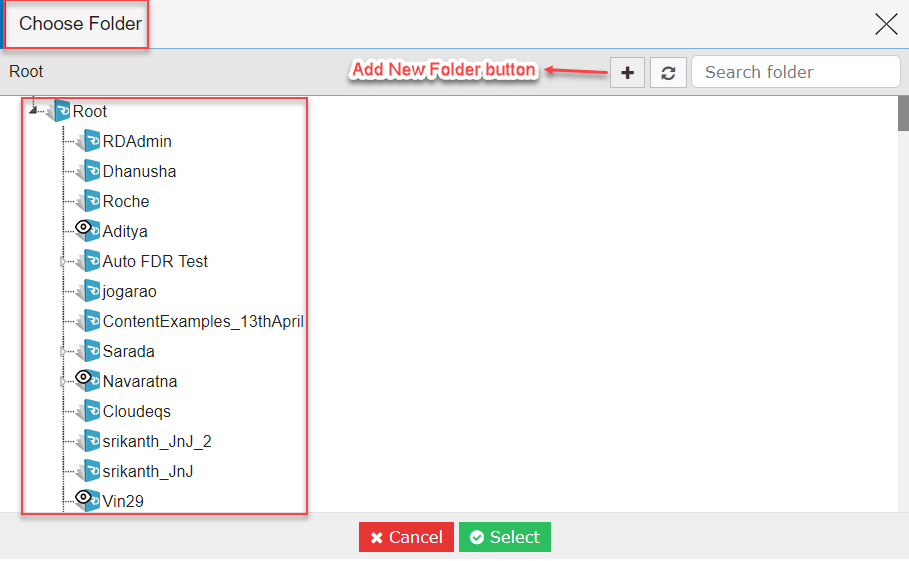Click the jogarao folder icon
Viewport: 909px width, 561px height.
pyautogui.click(x=89, y=291)
